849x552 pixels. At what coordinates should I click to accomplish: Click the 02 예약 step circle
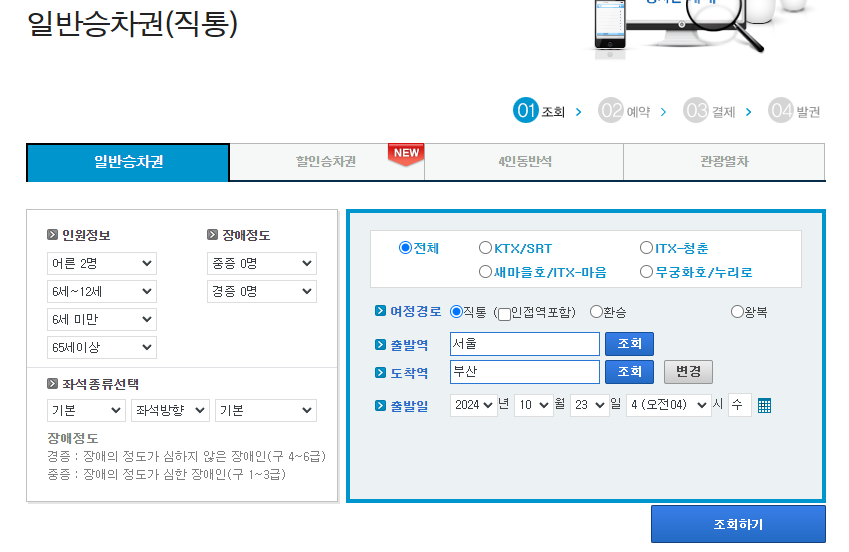coord(611,111)
